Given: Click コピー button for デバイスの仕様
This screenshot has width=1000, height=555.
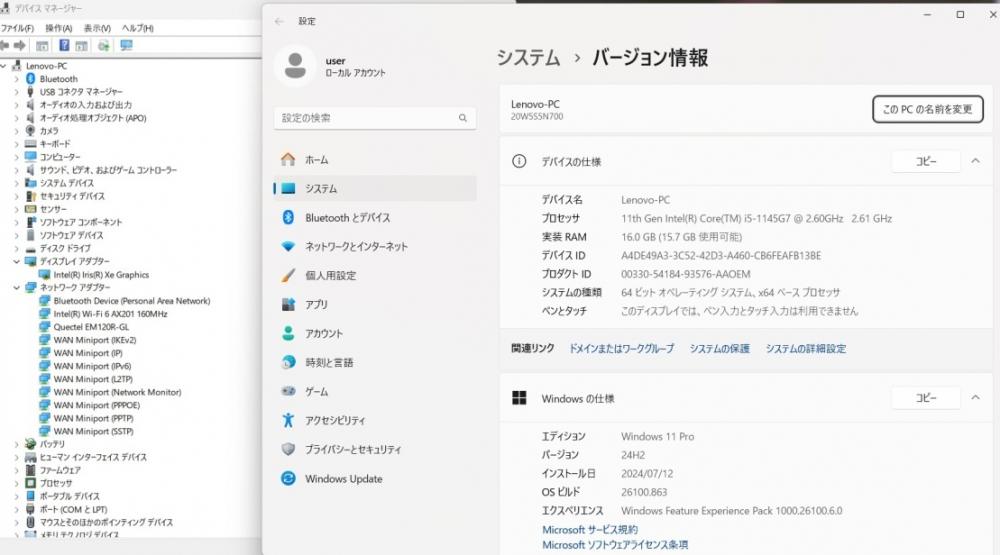Looking at the screenshot, I should pos(926,161).
